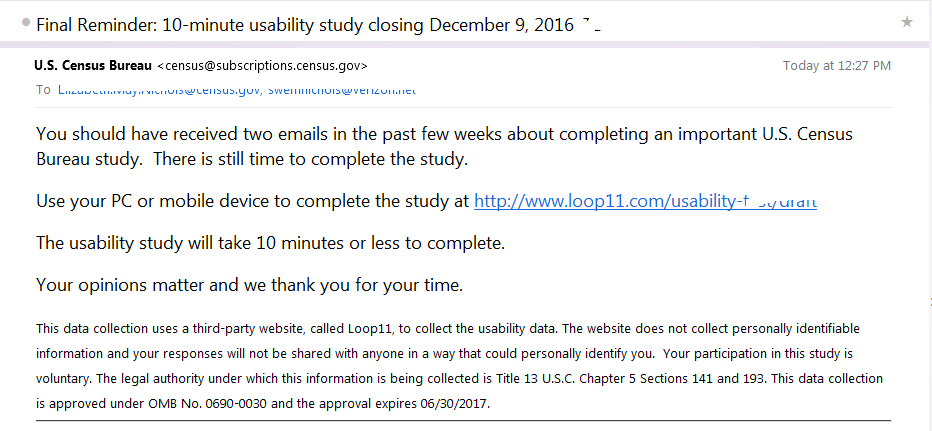Image resolution: width=932 pixels, height=431 pixels.
Task: Open the U.S. Census Bureau sender name
Action: click(93, 66)
